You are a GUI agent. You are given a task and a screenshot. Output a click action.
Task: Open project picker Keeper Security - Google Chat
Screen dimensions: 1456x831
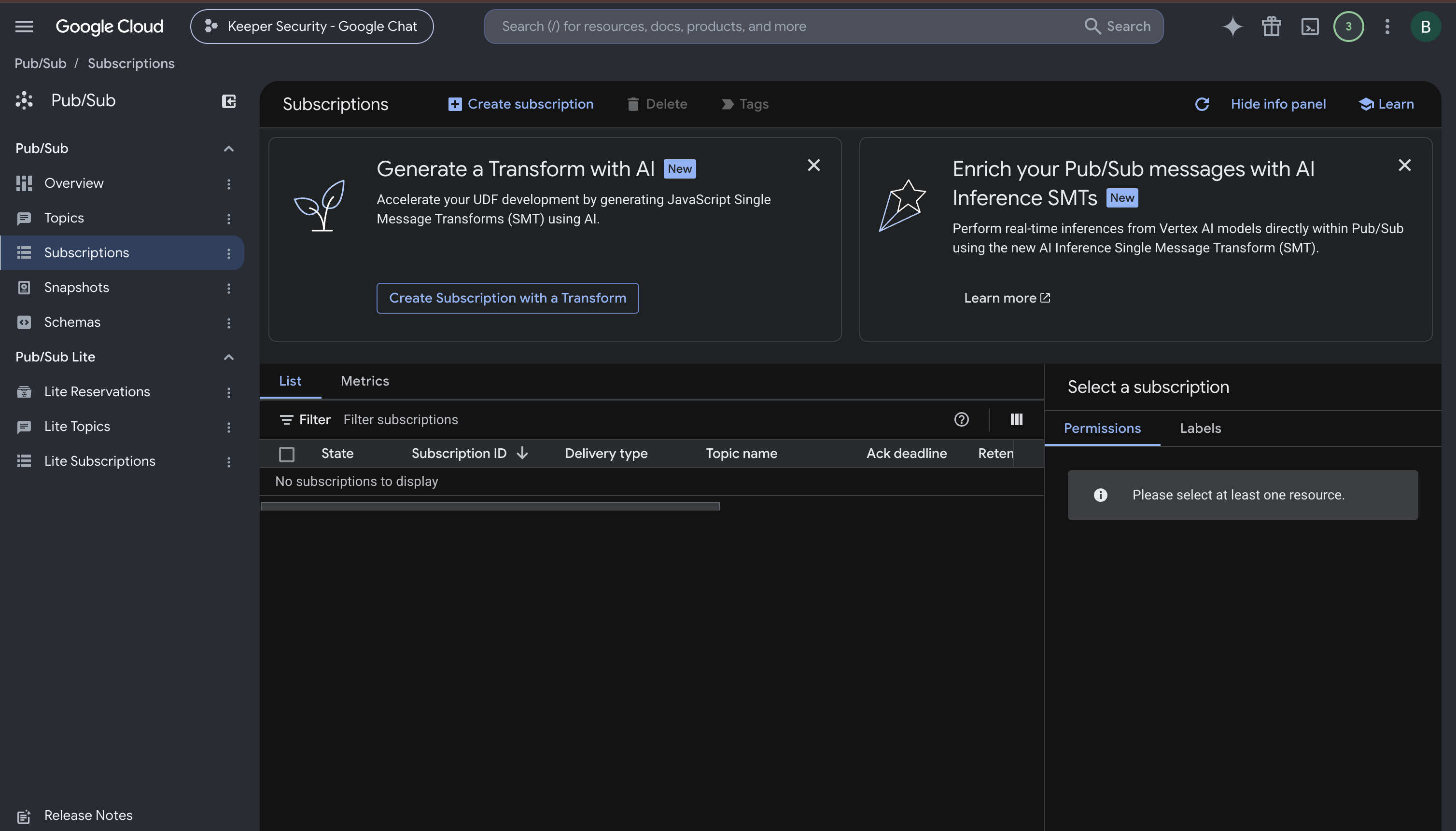(x=312, y=26)
